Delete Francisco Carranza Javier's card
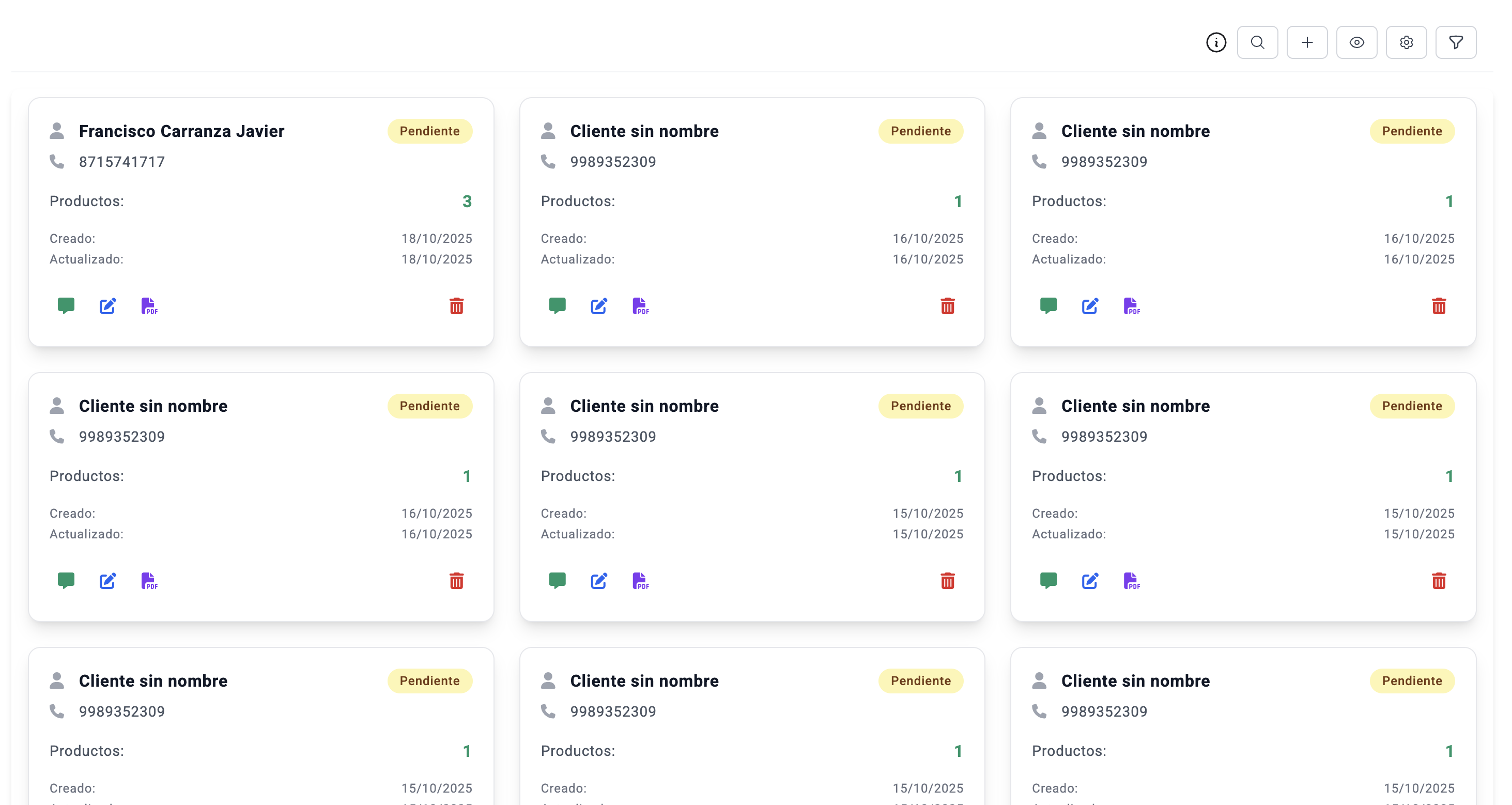The height and width of the screenshot is (805, 1512). (456, 306)
